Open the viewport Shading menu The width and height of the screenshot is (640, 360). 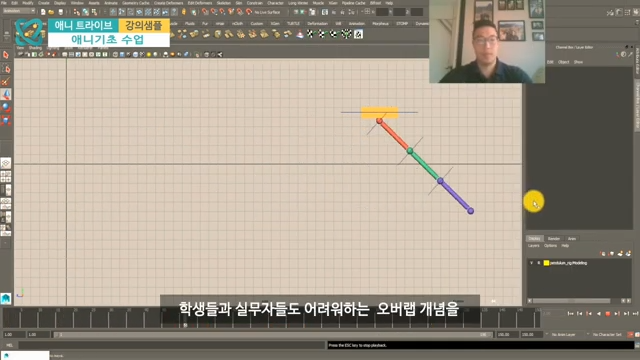tap(35, 48)
